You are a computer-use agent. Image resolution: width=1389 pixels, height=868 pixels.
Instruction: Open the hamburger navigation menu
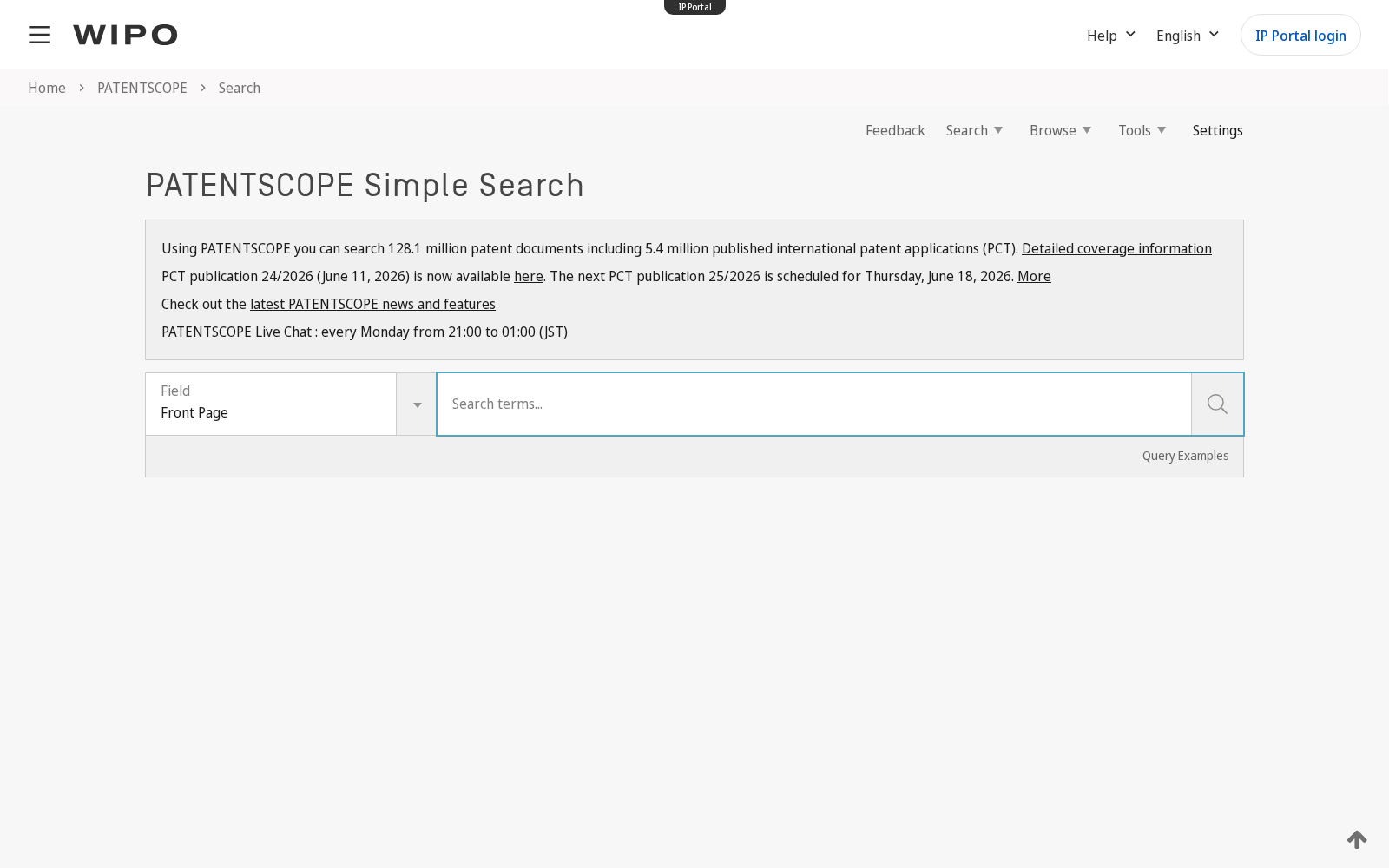point(39,35)
